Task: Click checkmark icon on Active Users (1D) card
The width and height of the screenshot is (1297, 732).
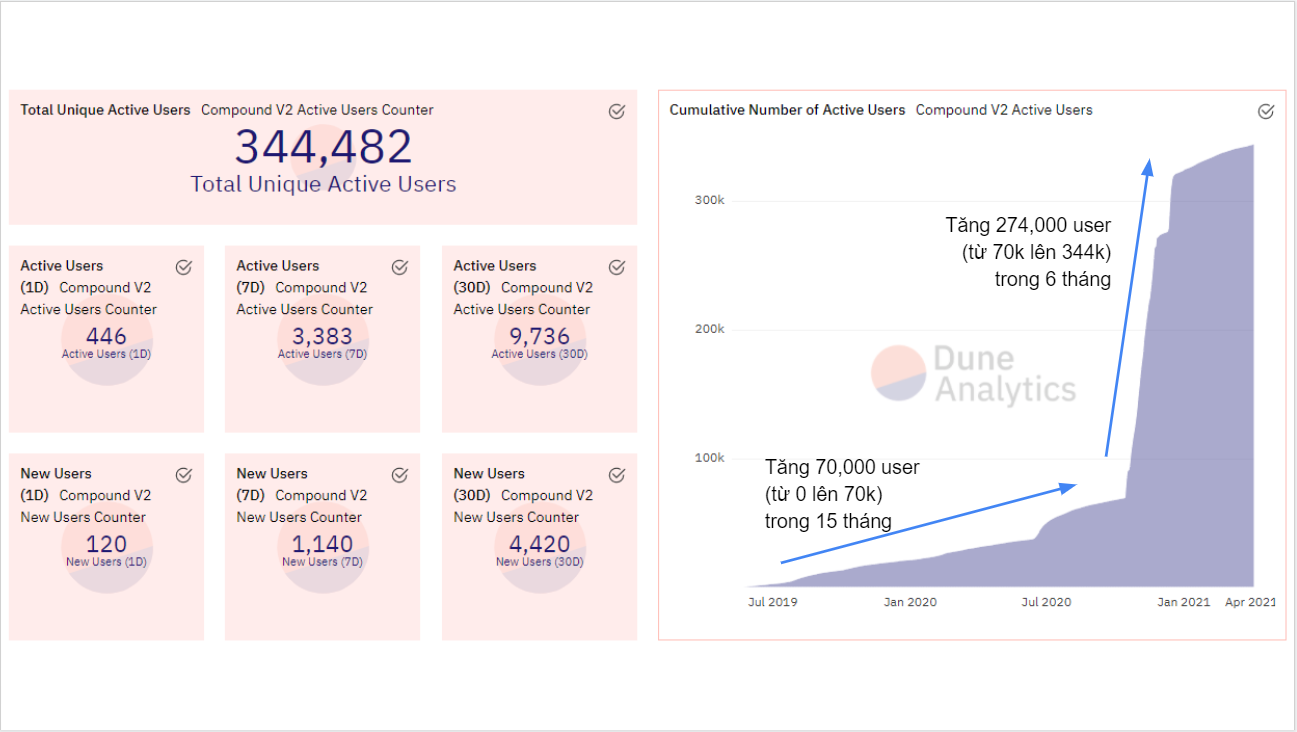Action: [184, 267]
